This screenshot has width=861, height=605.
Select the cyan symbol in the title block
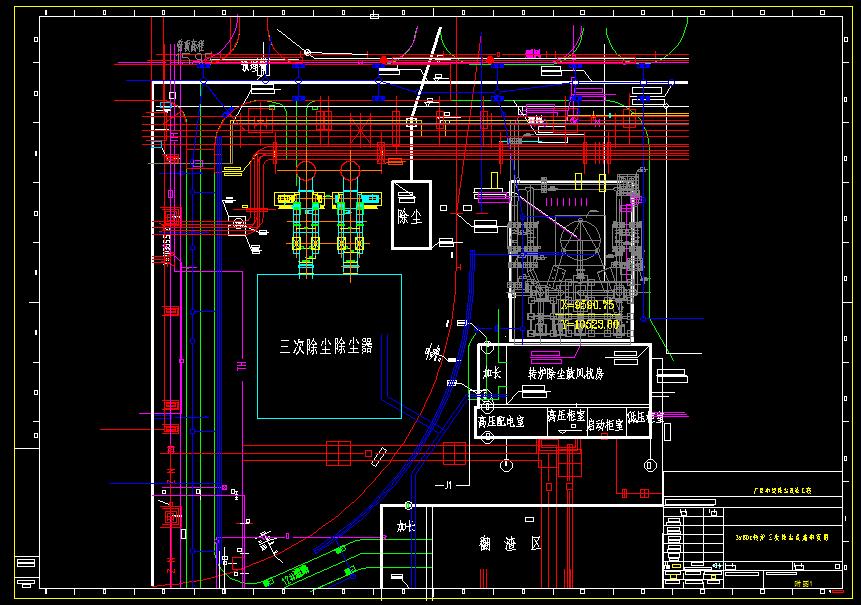click(717, 566)
